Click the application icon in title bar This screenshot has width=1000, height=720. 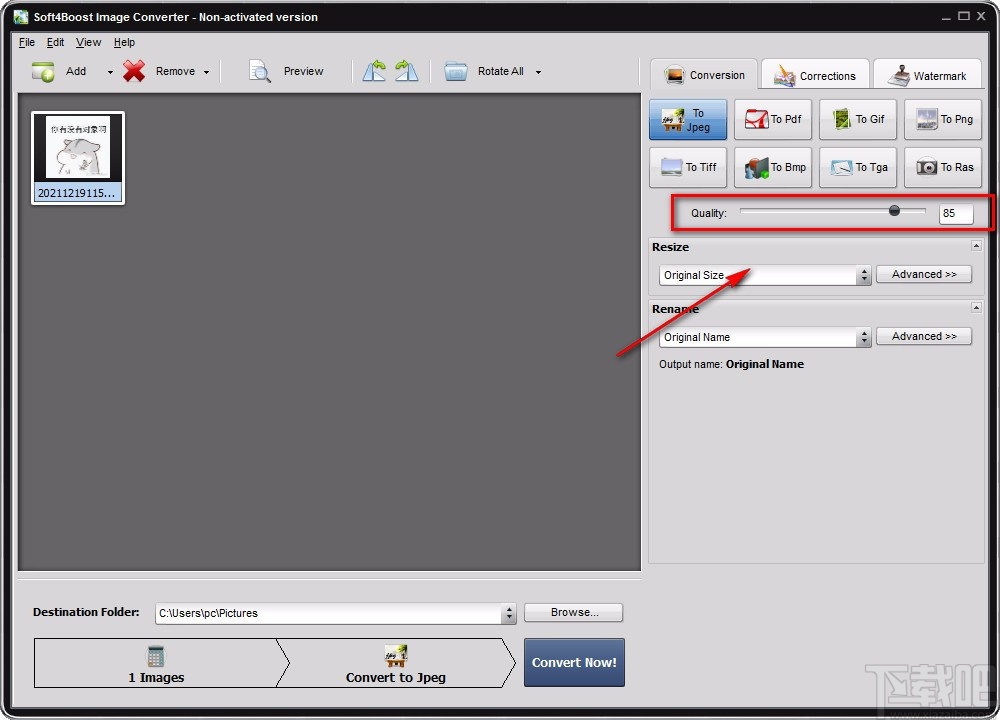point(21,17)
